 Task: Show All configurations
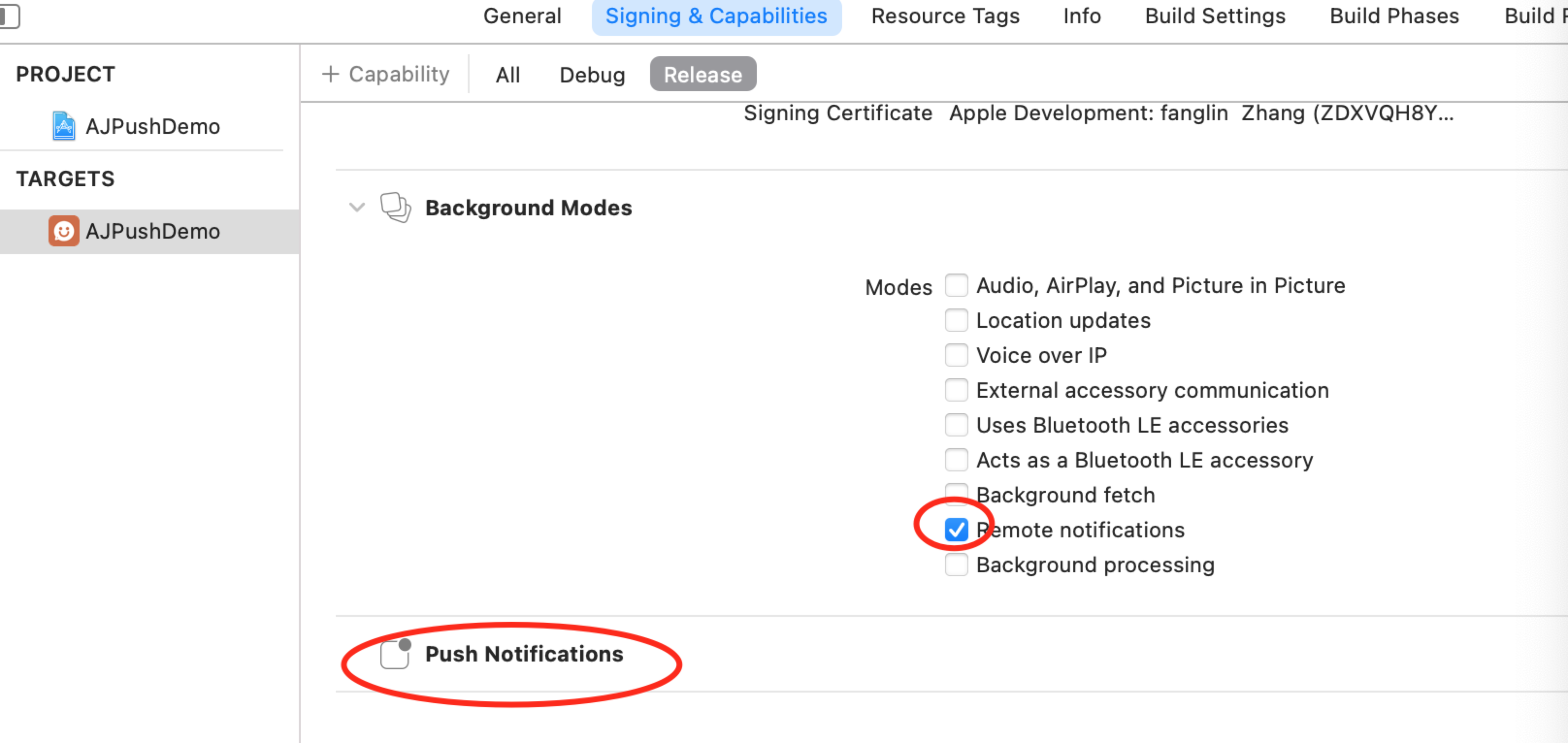click(507, 75)
